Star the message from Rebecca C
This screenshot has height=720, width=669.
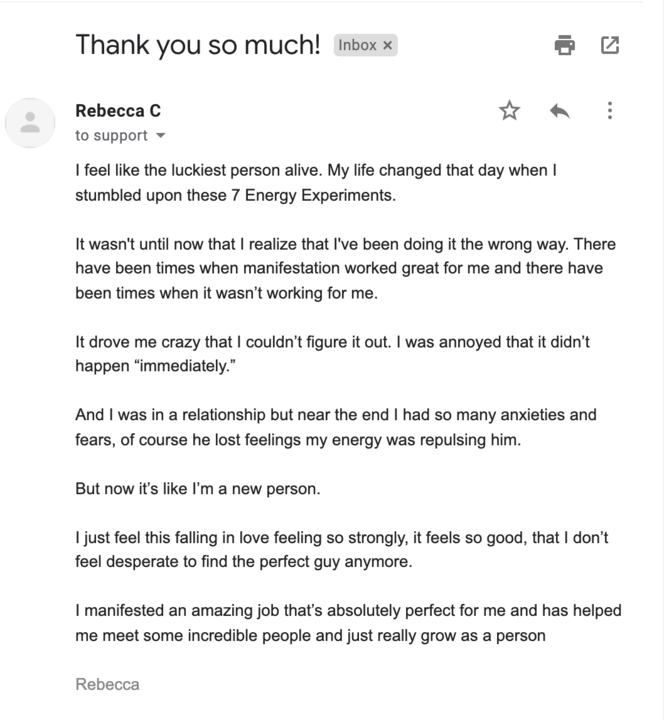click(x=509, y=110)
